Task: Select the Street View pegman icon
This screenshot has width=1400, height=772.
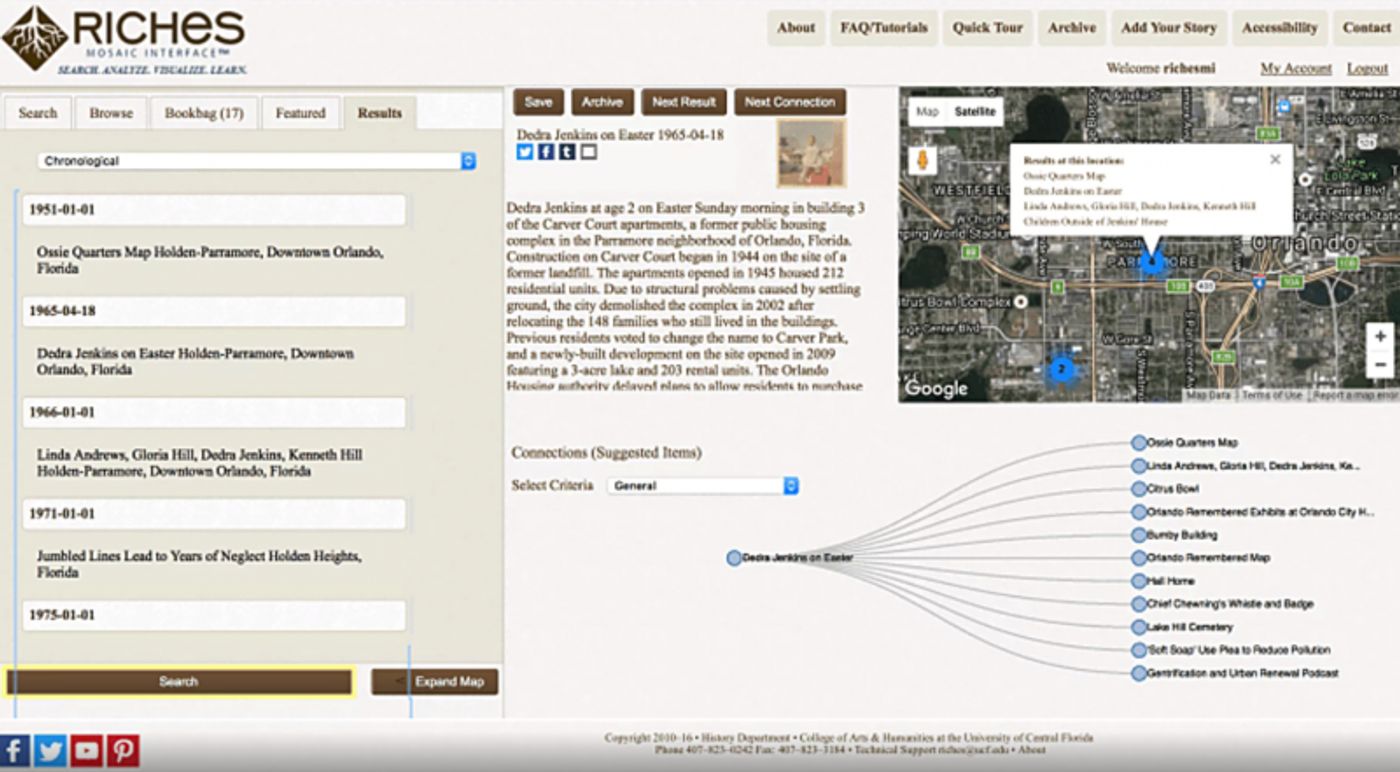Action: pos(924,161)
